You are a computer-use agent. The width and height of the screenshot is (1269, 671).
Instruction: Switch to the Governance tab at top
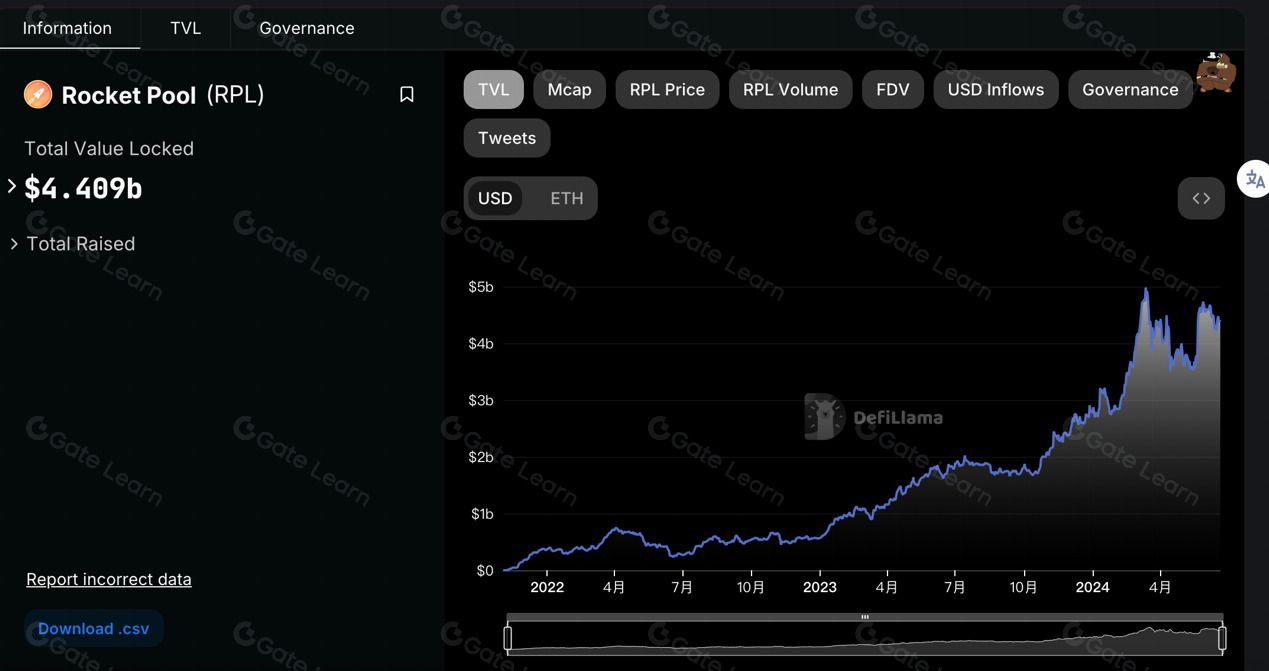point(307,28)
